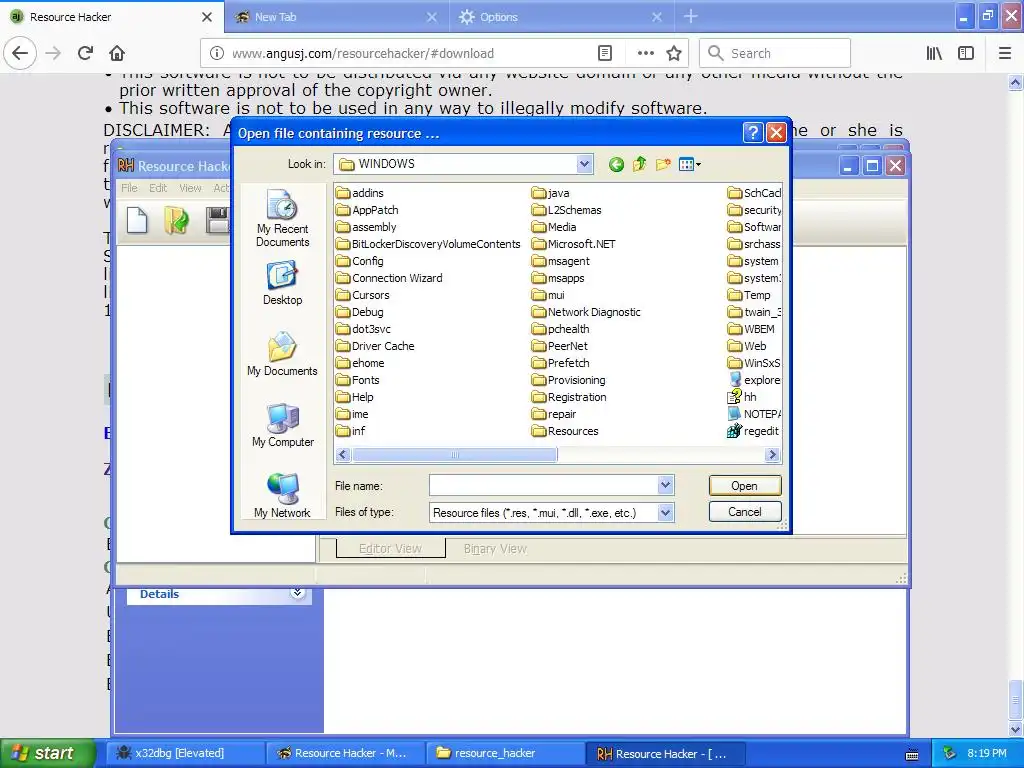Screen dimensions: 1024x768
Task: Select the explorer file entry
Action: pyautogui.click(x=754, y=380)
